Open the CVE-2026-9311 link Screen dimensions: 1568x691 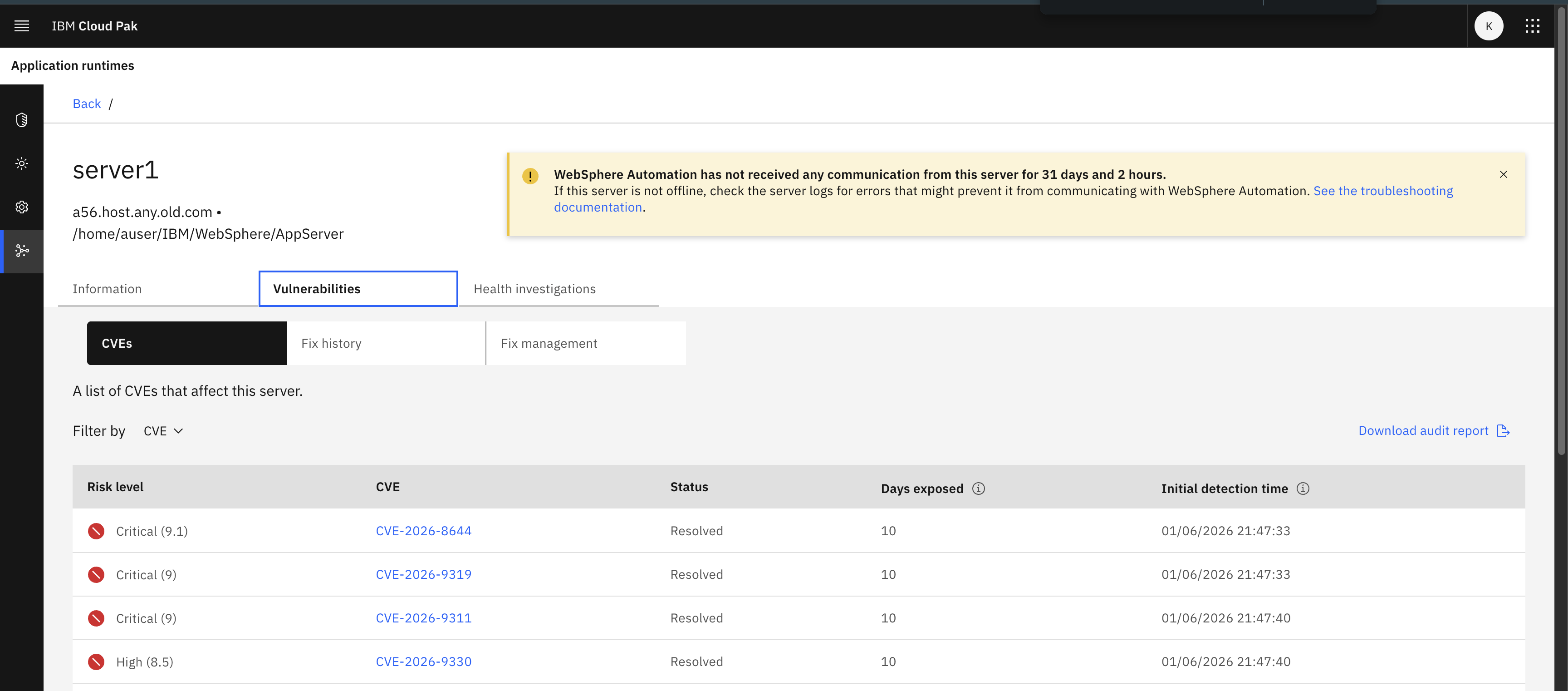pyautogui.click(x=424, y=618)
